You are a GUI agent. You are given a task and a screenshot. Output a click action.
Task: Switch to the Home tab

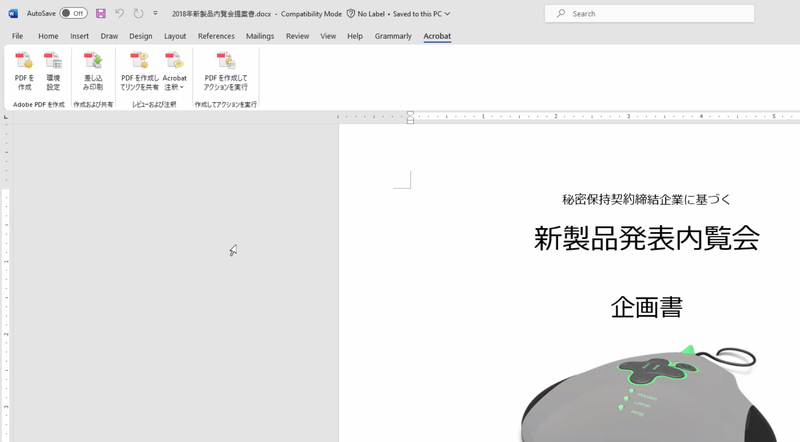point(48,36)
